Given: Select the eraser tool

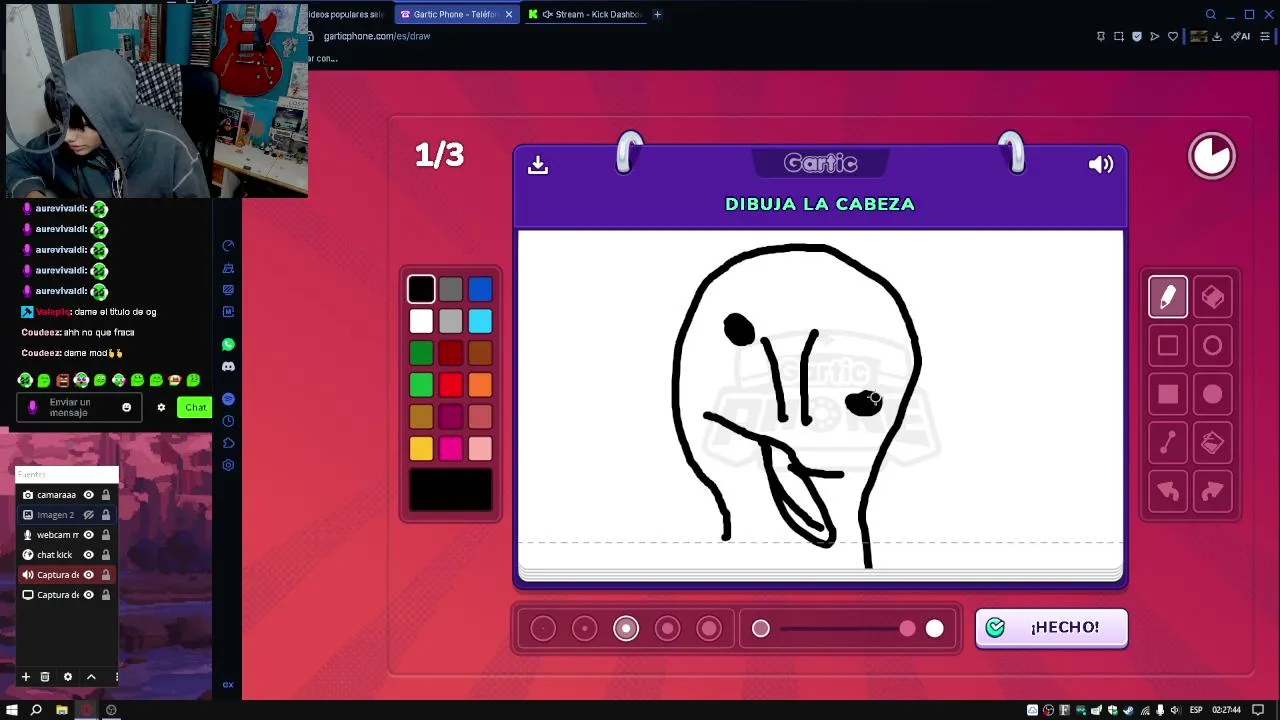Looking at the screenshot, I should click(1212, 297).
